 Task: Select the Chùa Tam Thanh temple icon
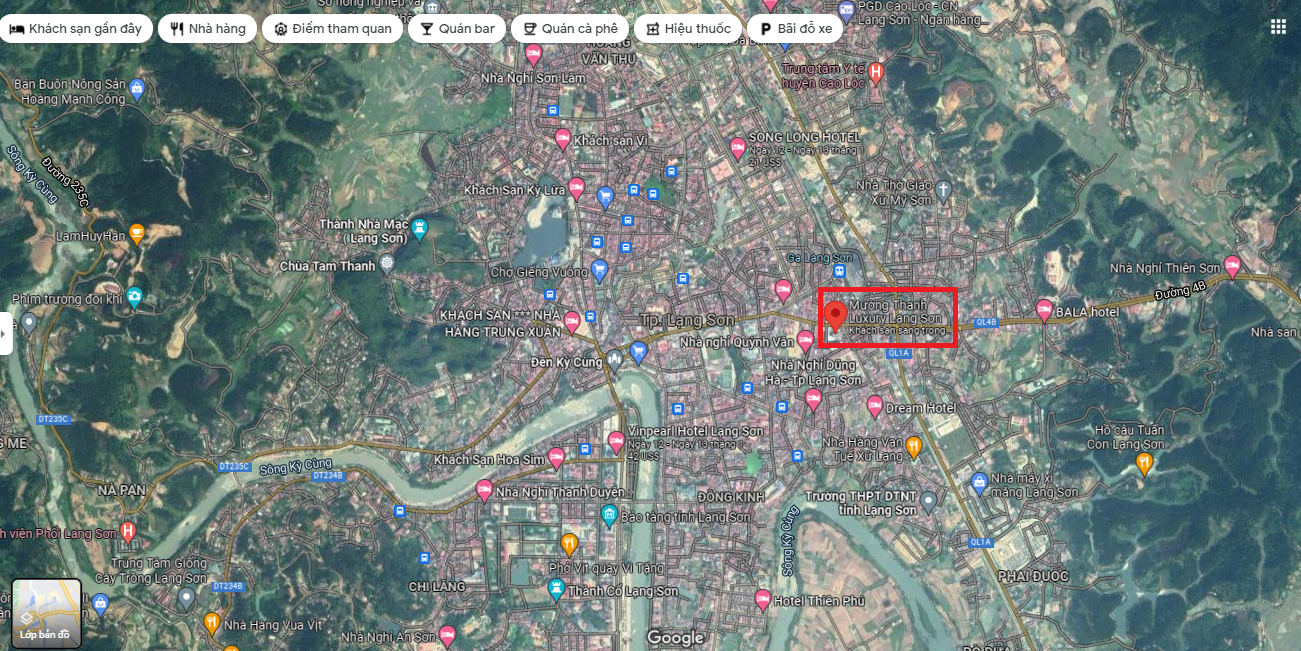(387, 264)
